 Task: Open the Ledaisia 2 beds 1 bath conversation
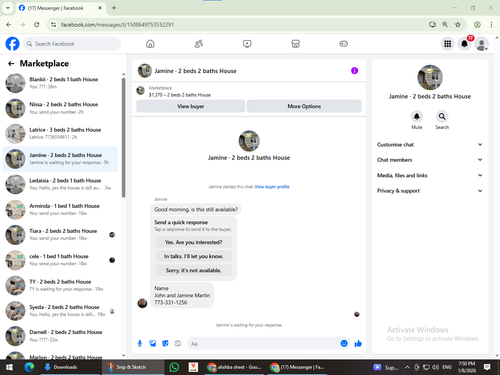click(x=60, y=184)
